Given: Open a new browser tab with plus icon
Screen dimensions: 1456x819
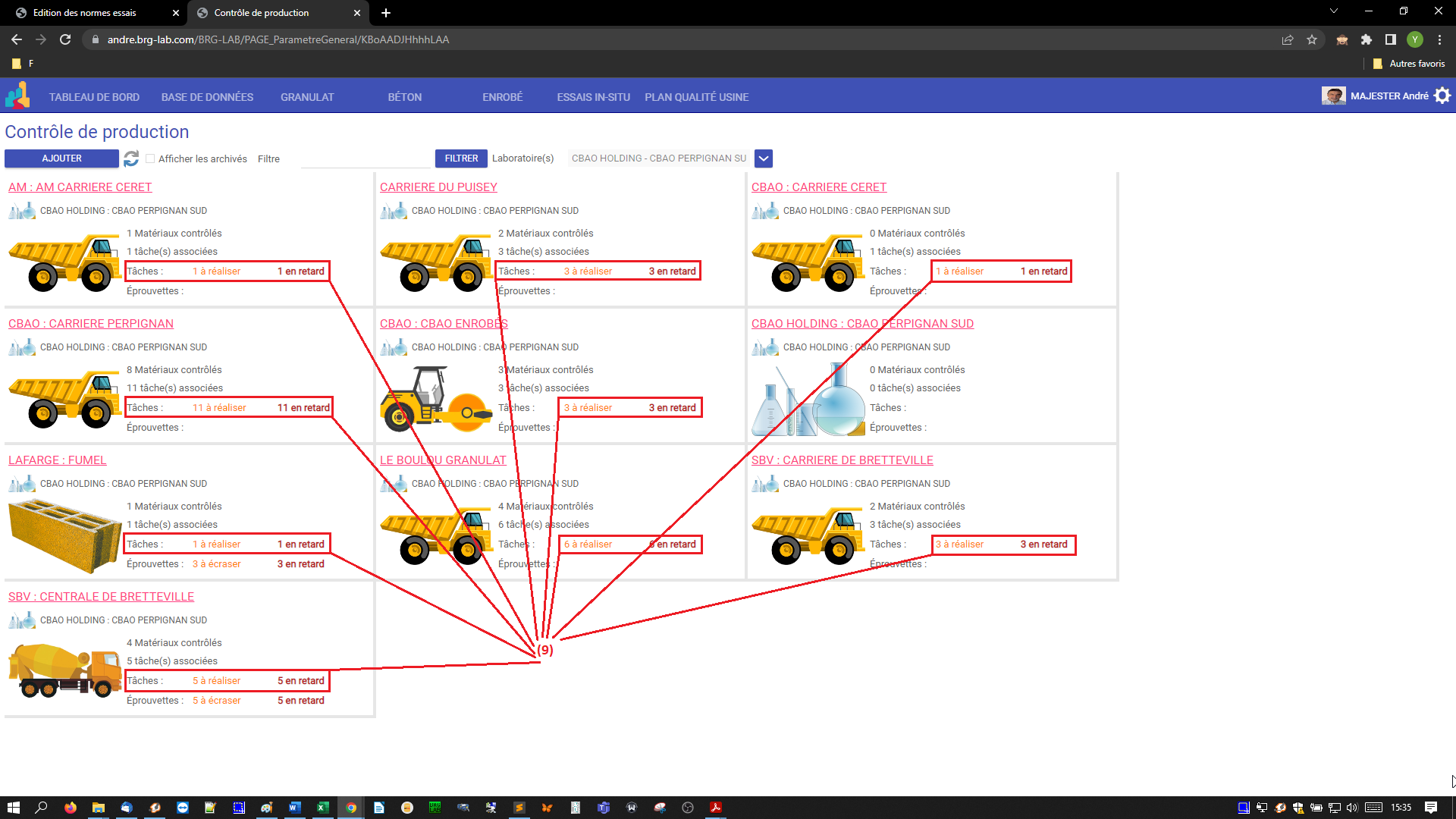Looking at the screenshot, I should (x=386, y=13).
